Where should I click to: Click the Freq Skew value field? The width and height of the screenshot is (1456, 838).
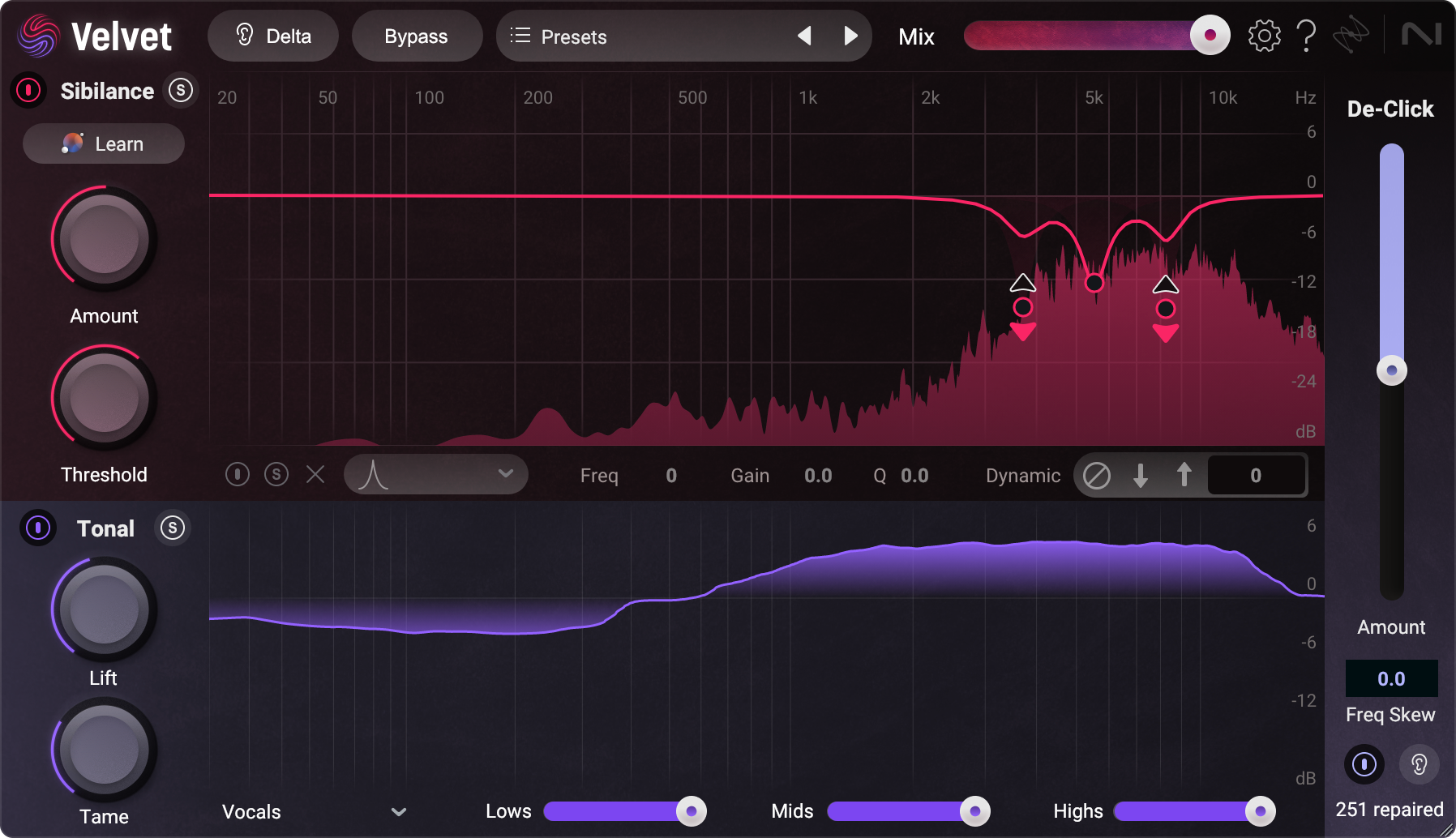(1390, 678)
